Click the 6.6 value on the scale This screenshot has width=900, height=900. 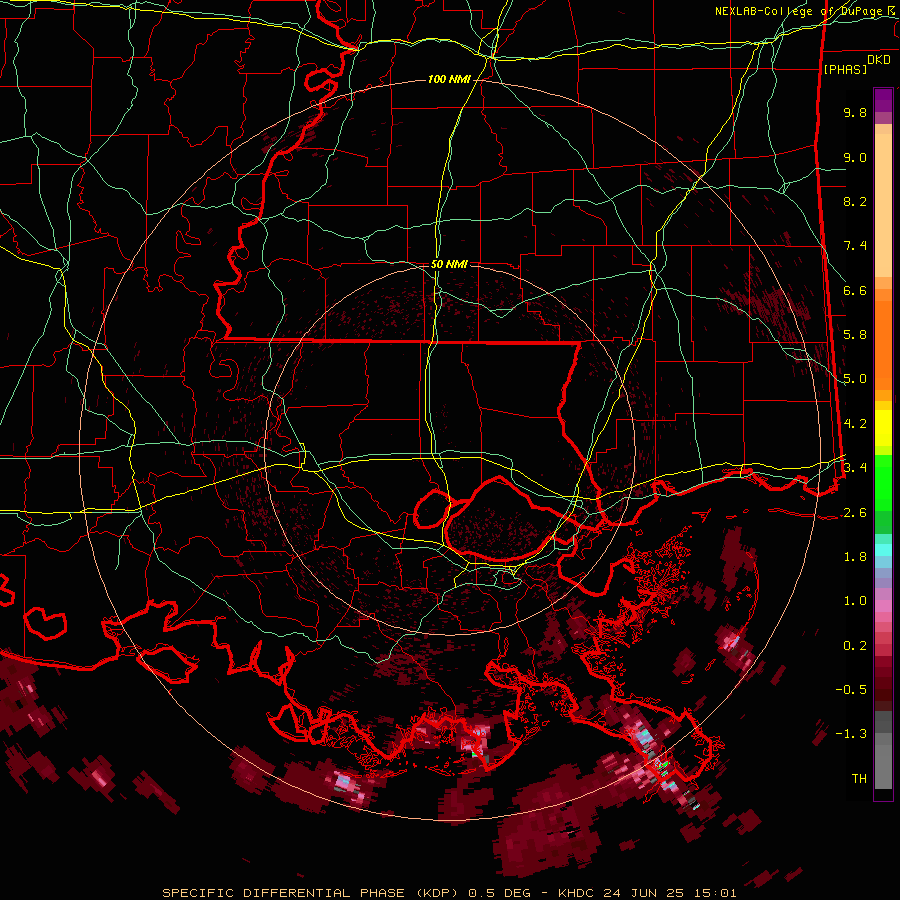[x=855, y=290]
